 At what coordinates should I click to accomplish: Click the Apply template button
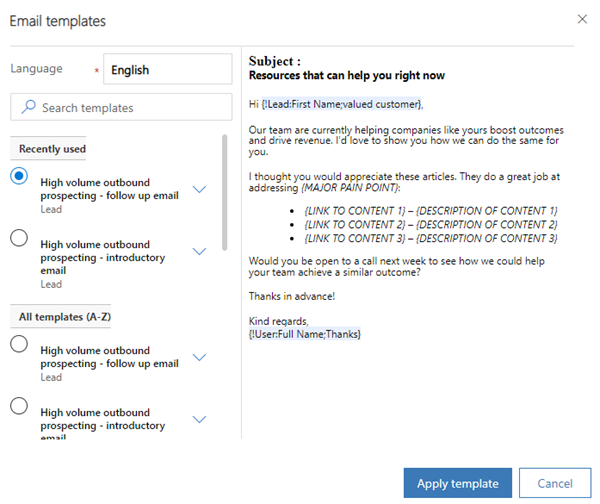(457, 483)
